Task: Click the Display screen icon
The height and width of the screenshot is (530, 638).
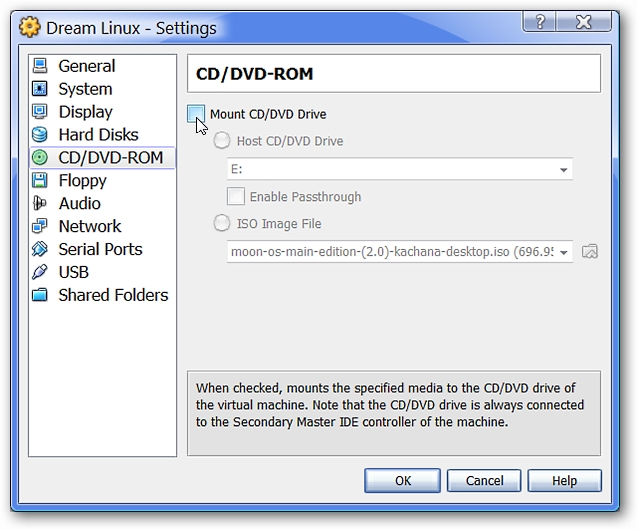Action: coord(40,111)
